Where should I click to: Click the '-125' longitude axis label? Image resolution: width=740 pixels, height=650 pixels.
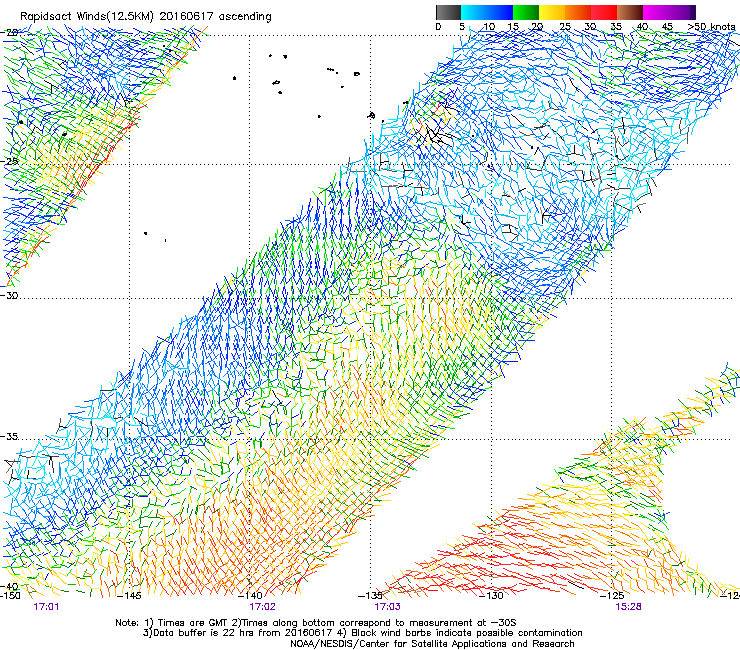click(x=612, y=596)
